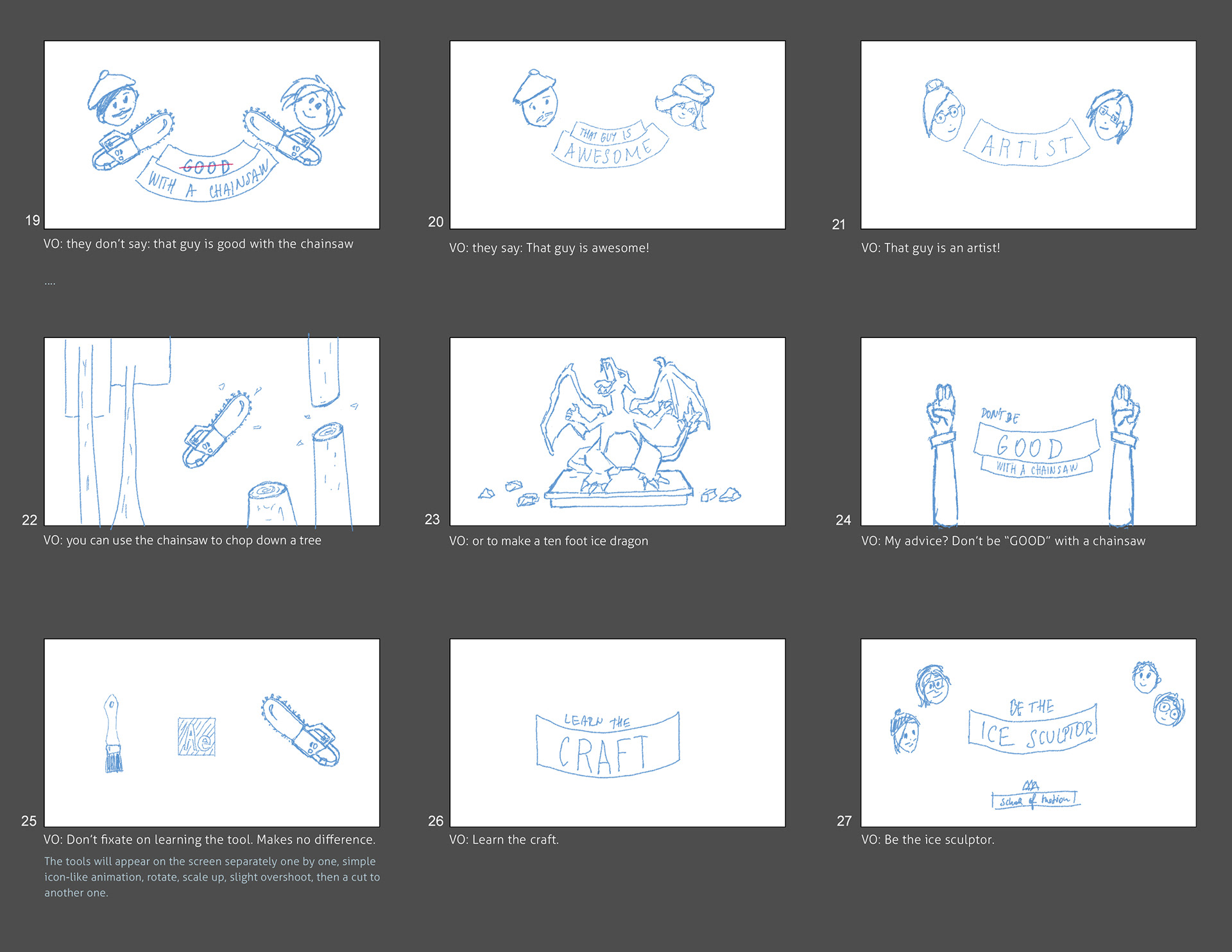
Task: Click the bun-haired glasses face in frame 21
Action: click(943, 110)
